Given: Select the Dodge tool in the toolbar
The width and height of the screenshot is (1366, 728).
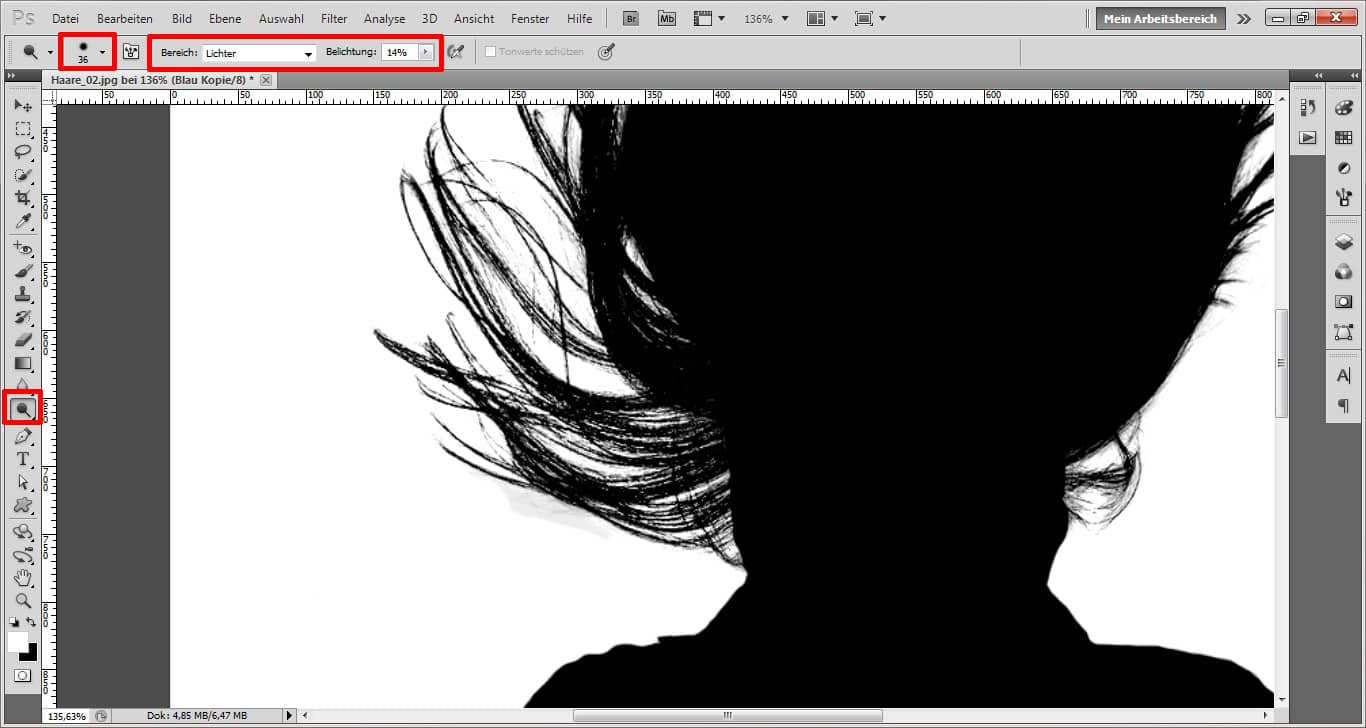Looking at the screenshot, I should coord(23,408).
